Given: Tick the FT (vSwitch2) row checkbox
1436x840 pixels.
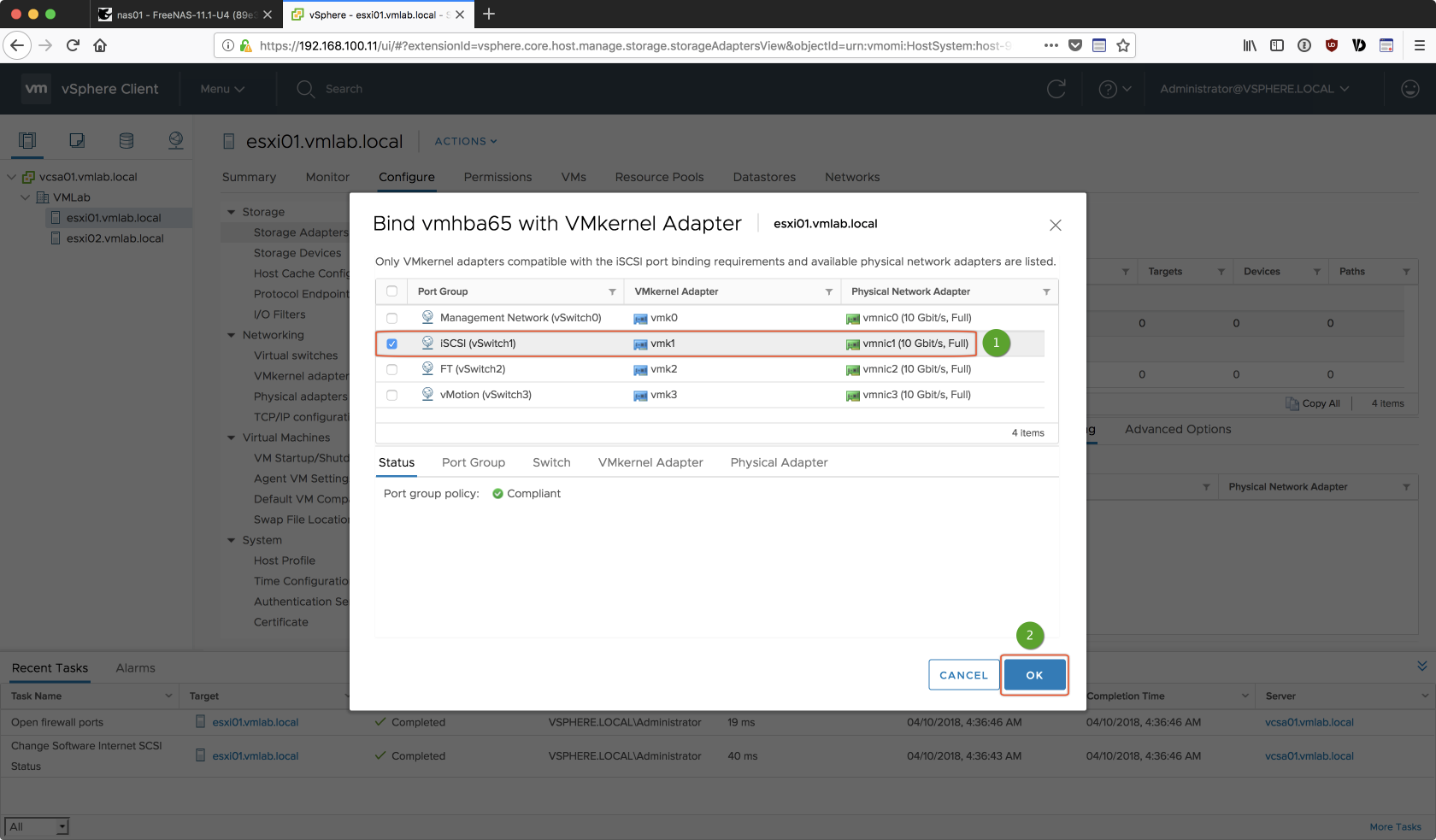Looking at the screenshot, I should coord(392,369).
